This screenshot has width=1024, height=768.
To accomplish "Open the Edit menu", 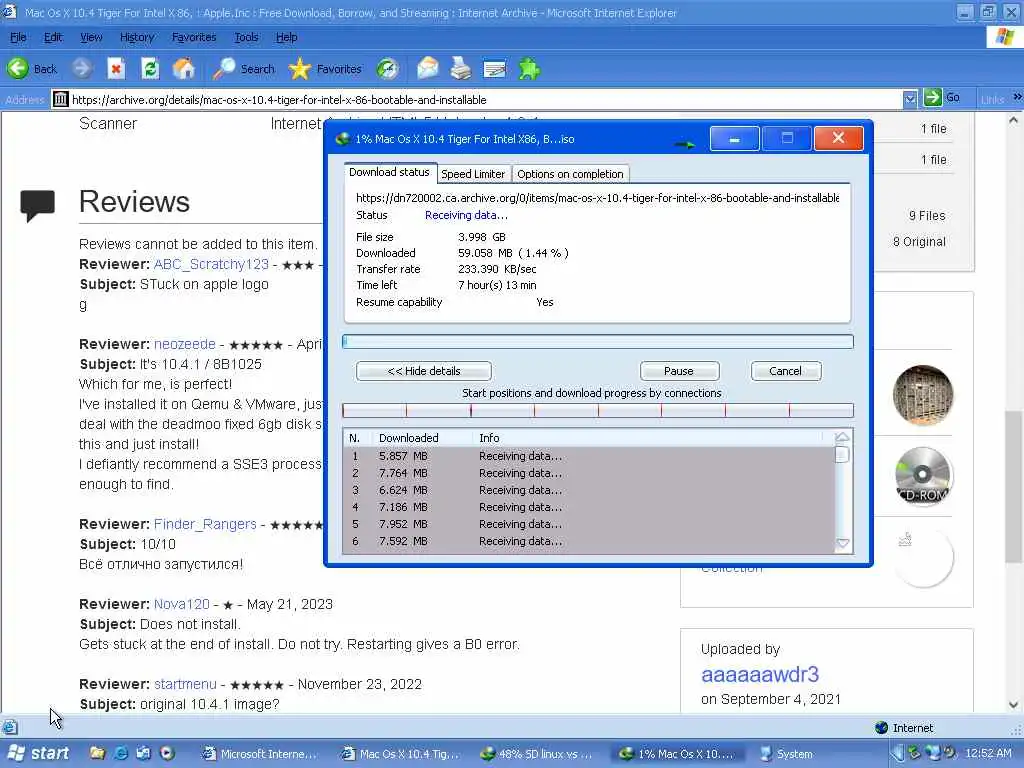I will coord(53,37).
